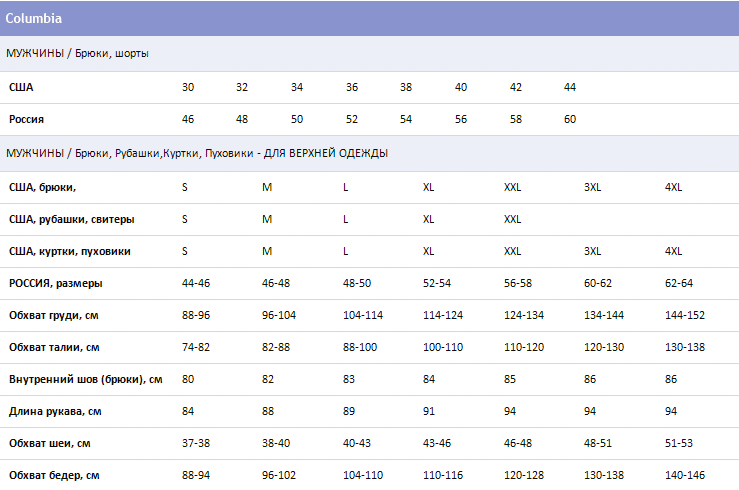
Task: Click inseam value 85
Action: (x=510, y=380)
